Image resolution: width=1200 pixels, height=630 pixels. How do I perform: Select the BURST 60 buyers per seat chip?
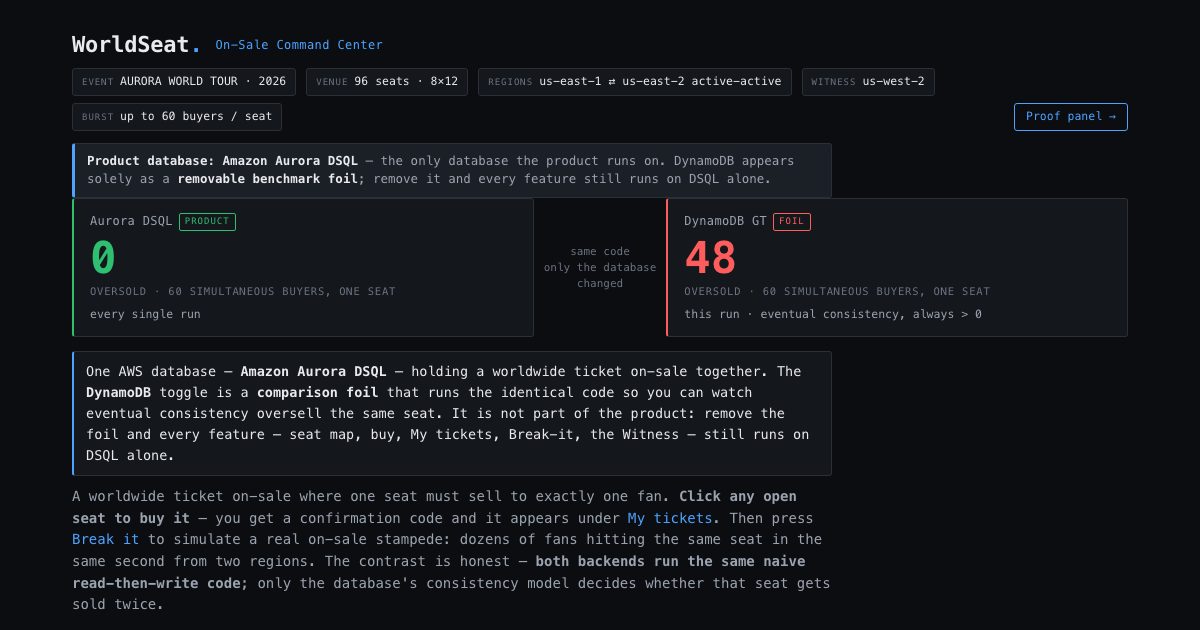click(177, 117)
